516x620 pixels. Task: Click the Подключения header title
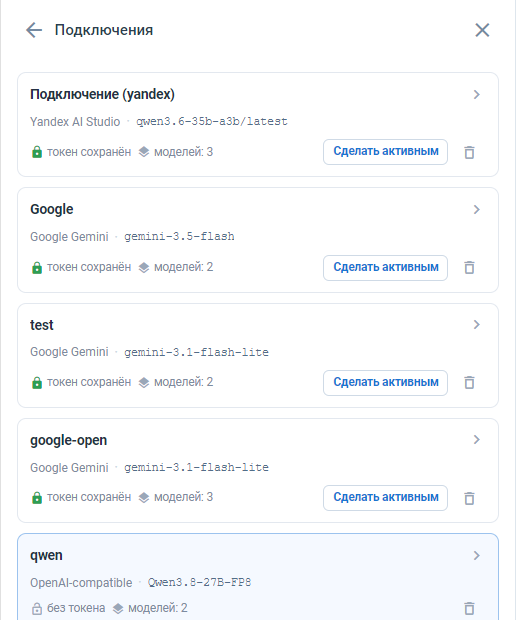tap(104, 30)
